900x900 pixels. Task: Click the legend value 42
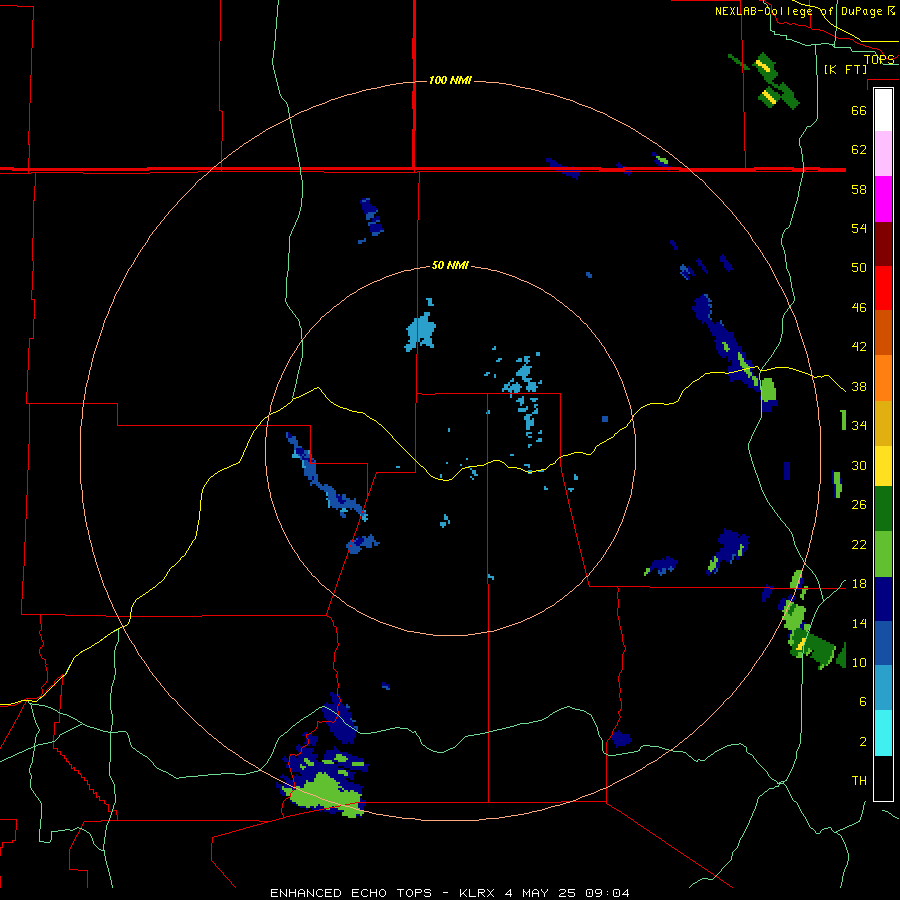tap(859, 347)
